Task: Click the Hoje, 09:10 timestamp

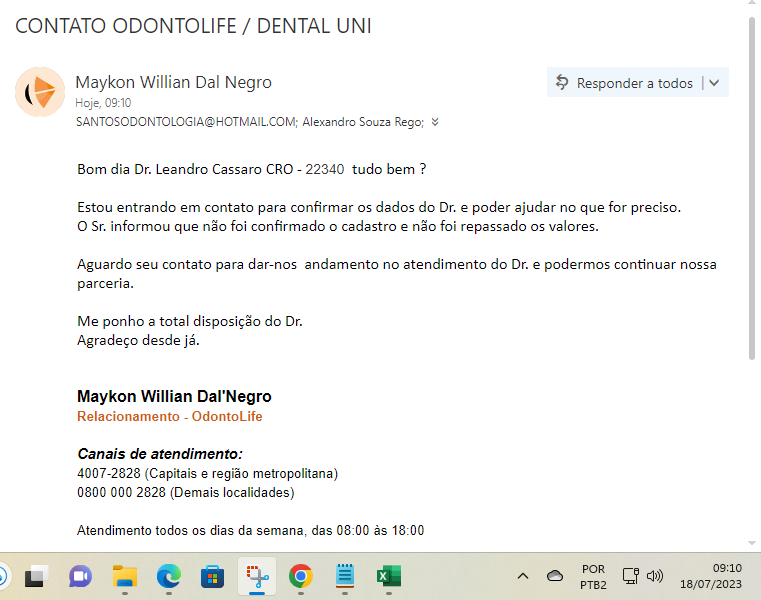Action: 103,103
